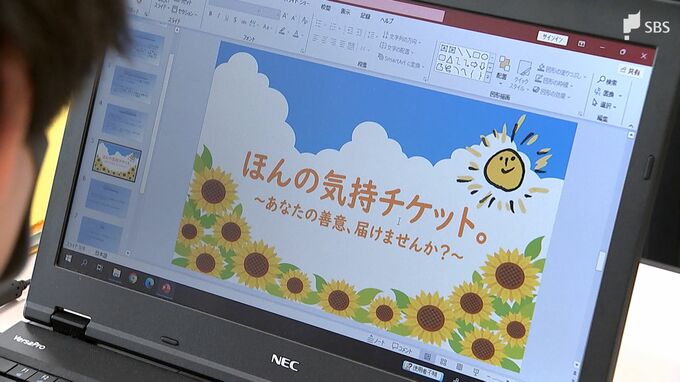Toggle text shadow S formatting
This screenshot has width=680, height=382.
(x=235, y=20)
